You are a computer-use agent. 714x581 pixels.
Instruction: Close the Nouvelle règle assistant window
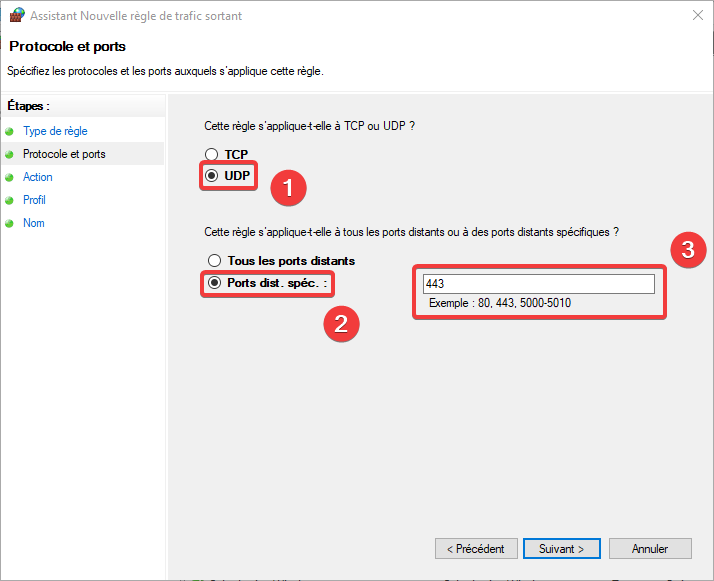pyautogui.click(x=697, y=15)
